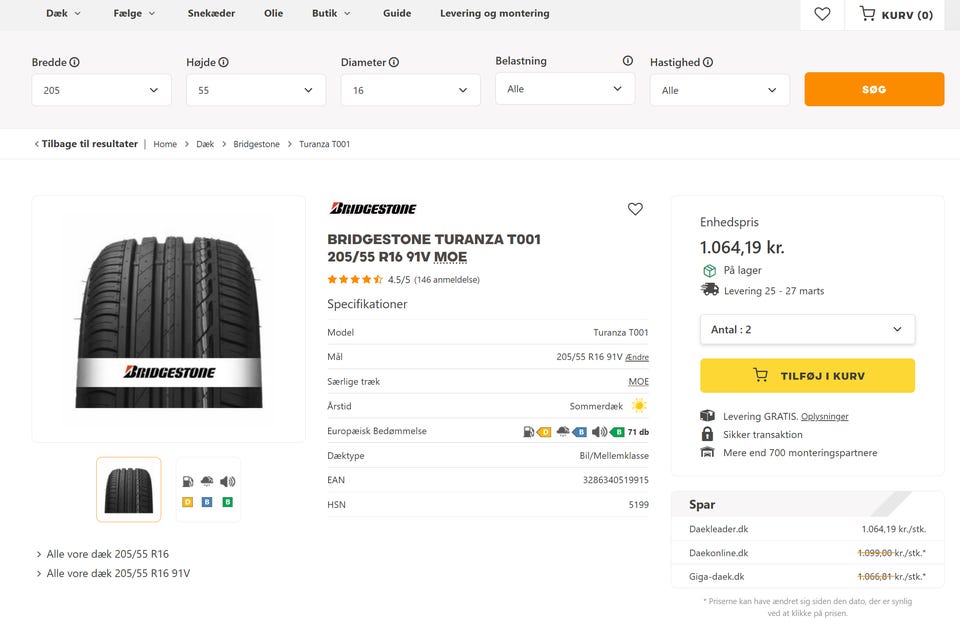Go back via Tilbage til resultater
This screenshot has height=640, width=960.
tap(86, 144)
